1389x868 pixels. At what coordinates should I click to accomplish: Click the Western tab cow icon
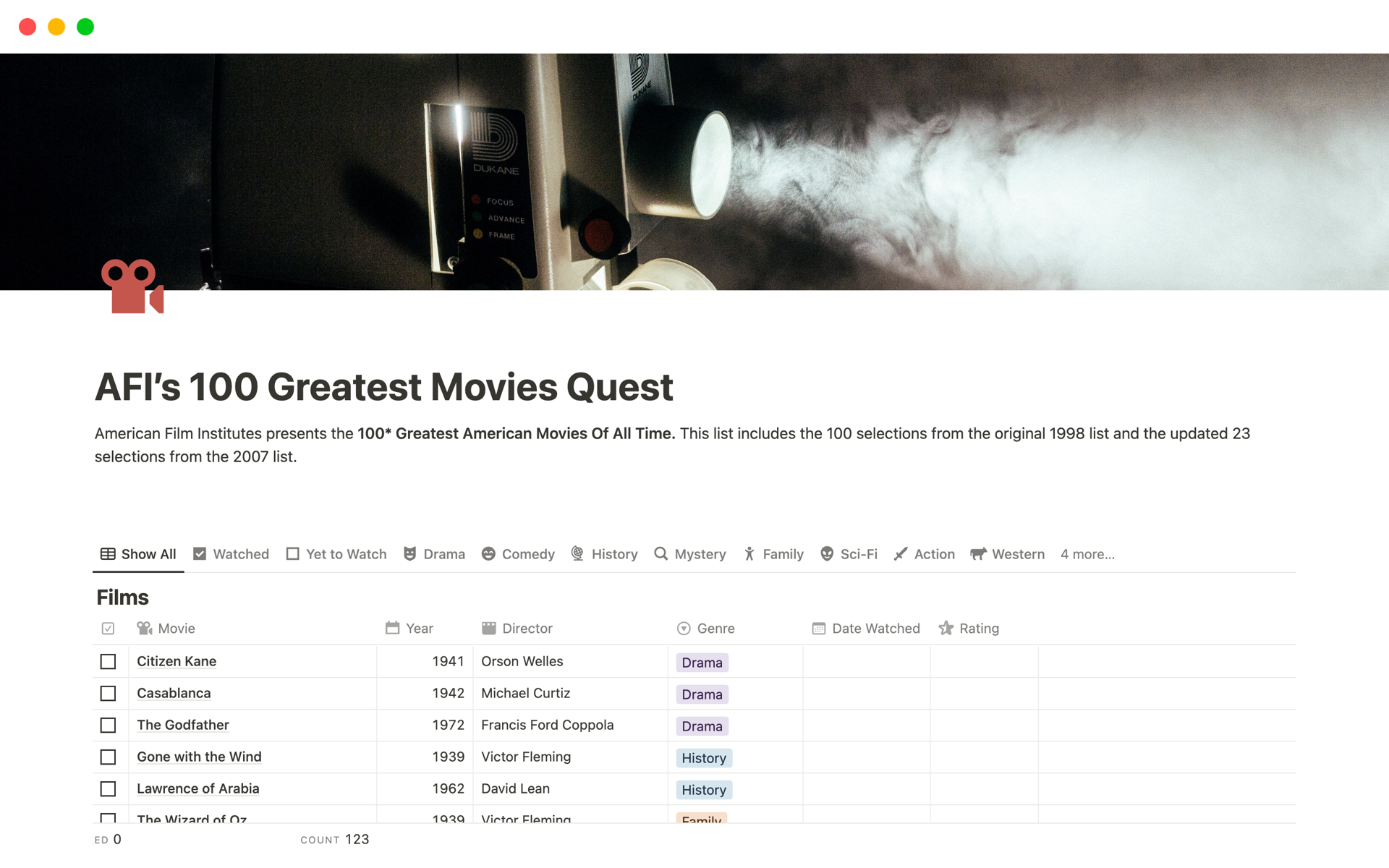(x=978, y=554)
